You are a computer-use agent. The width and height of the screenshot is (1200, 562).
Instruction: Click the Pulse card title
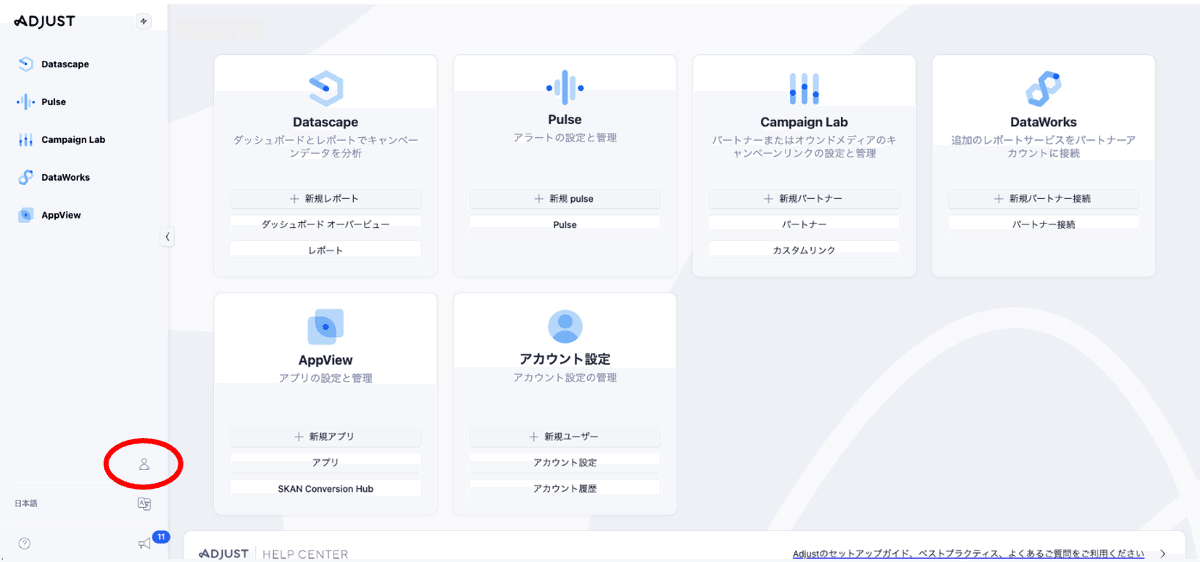tap(565, 120)
